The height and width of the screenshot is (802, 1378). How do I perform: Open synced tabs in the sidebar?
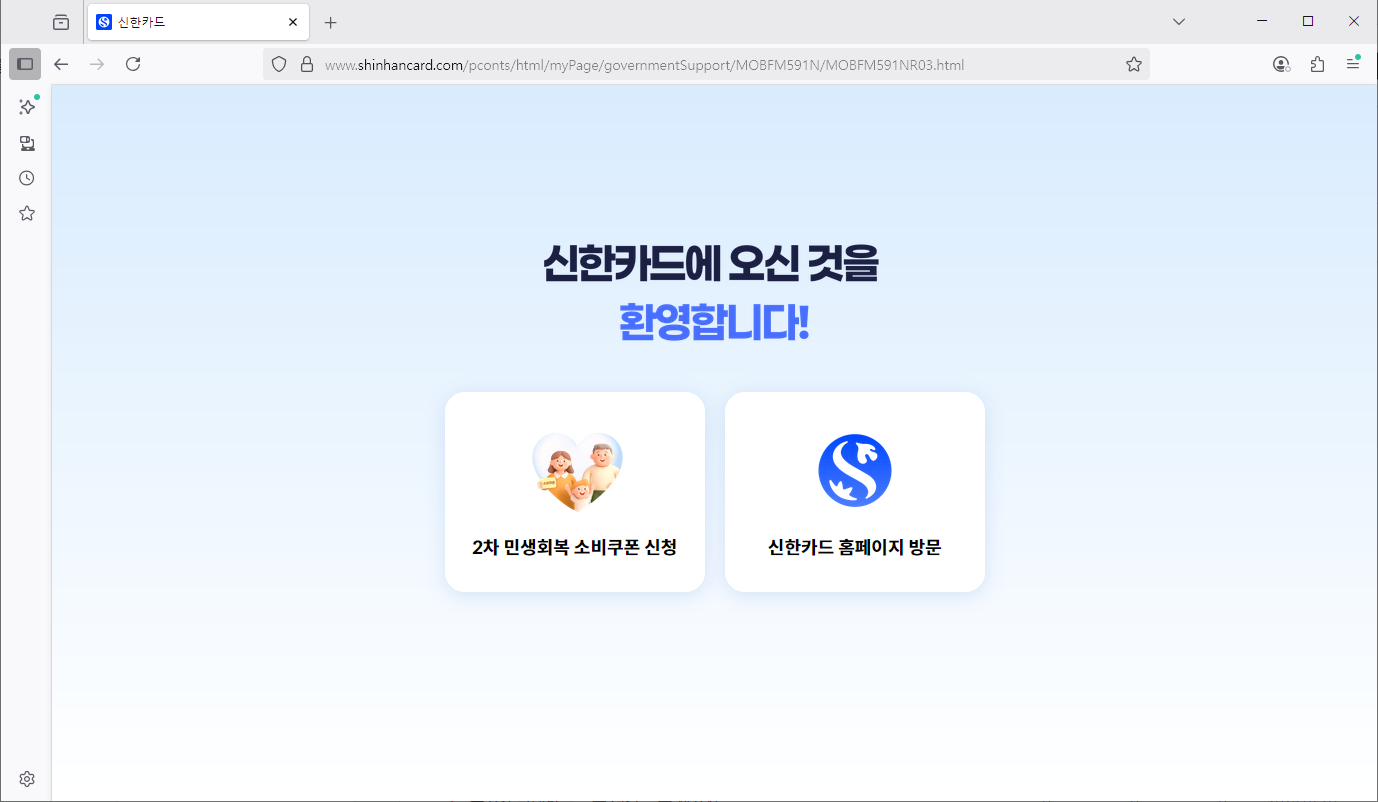coord(26,143)
